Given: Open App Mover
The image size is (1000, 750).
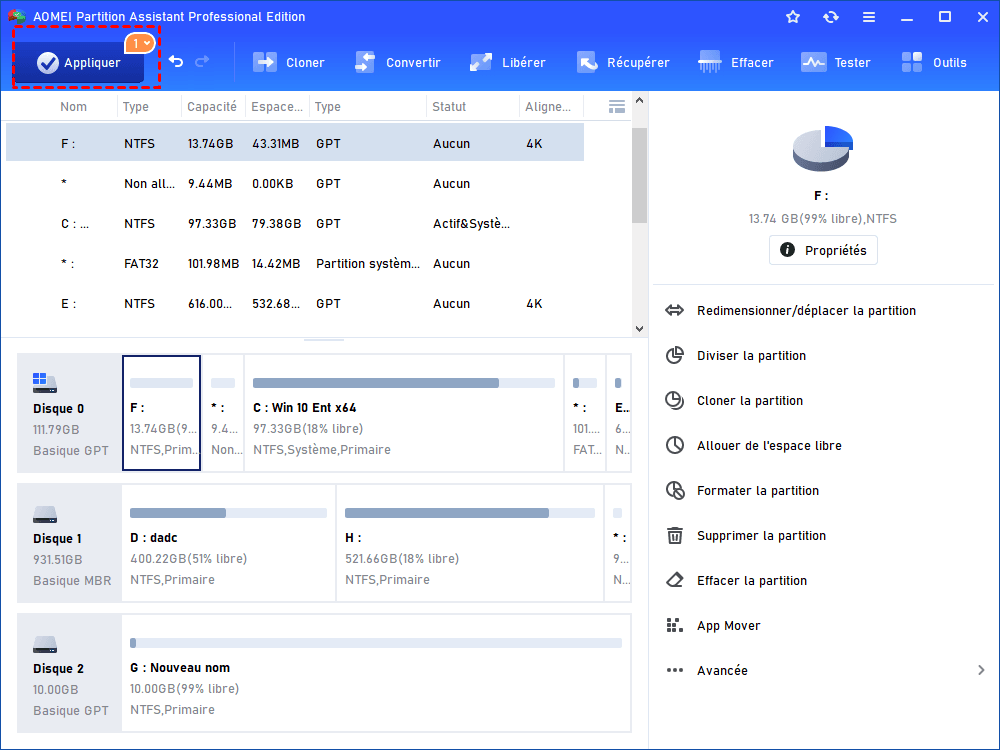Looking at the screenshot, I should pyautogui.click(x=728, y=626).
